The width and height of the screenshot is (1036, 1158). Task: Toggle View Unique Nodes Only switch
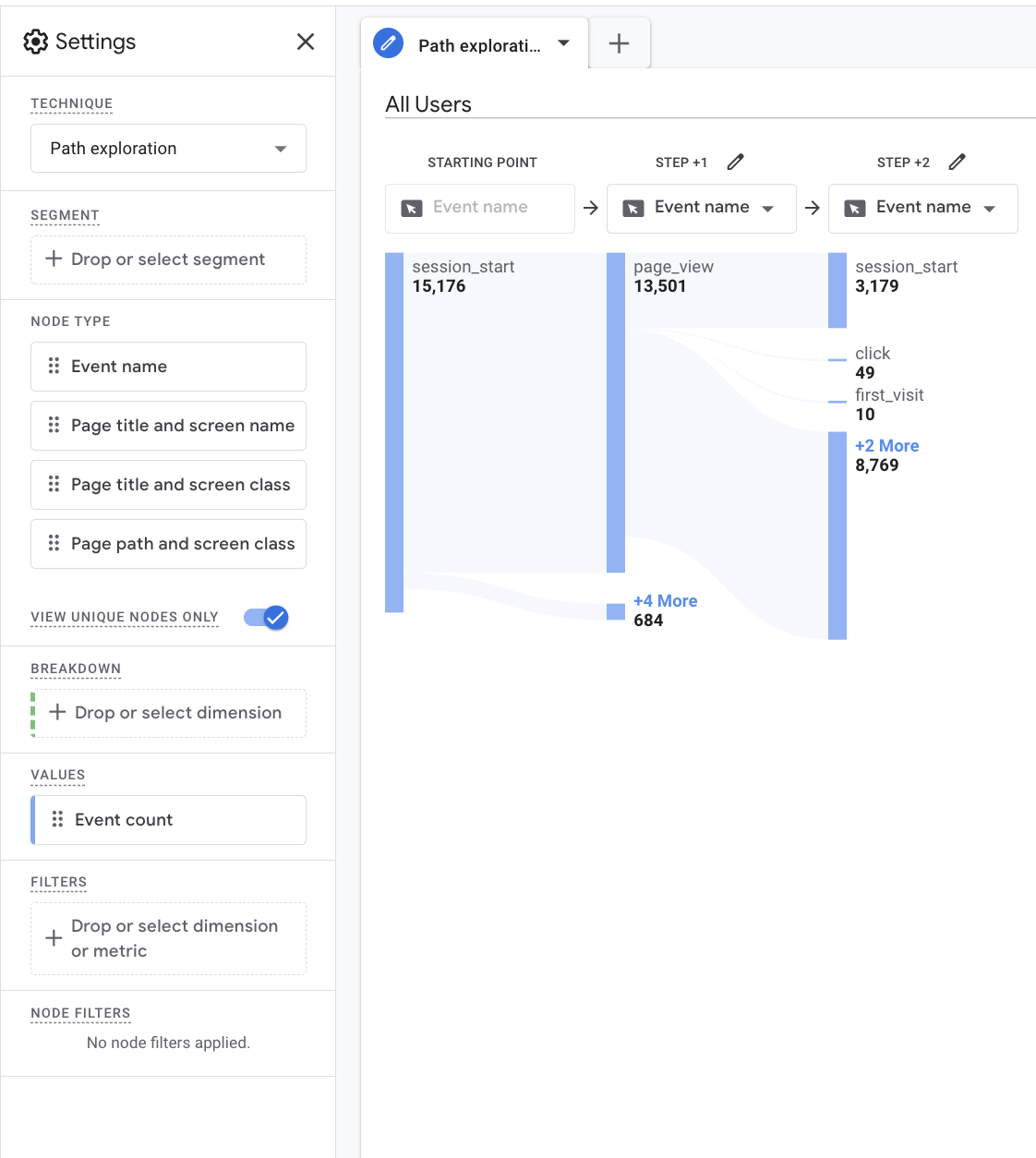click(266, 618)
